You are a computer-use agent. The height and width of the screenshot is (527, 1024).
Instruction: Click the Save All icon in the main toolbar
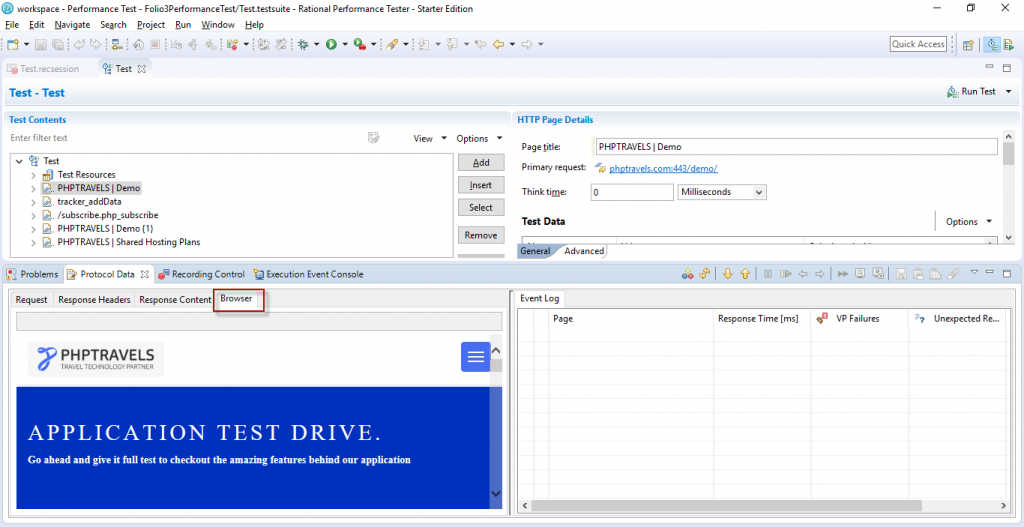point(57,44)
